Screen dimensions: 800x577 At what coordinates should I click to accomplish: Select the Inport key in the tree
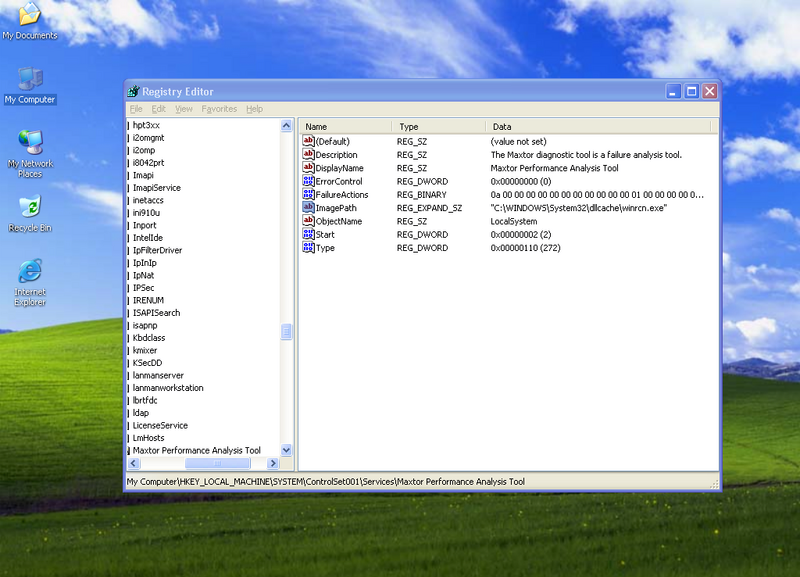point(144,225)
